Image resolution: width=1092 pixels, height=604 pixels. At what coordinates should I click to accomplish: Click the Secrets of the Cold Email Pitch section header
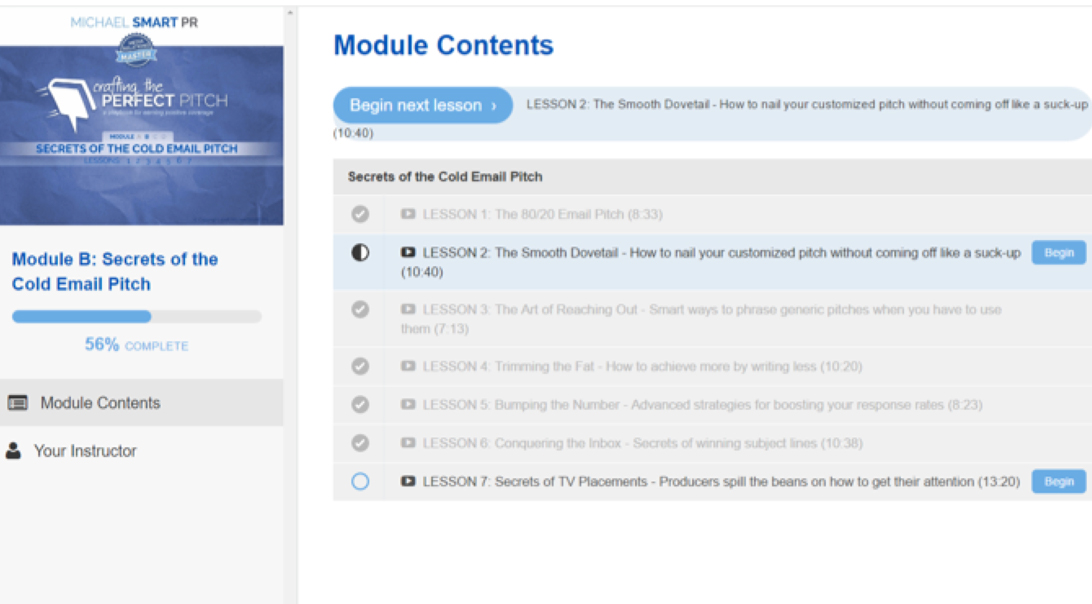(x=445, y=177)
